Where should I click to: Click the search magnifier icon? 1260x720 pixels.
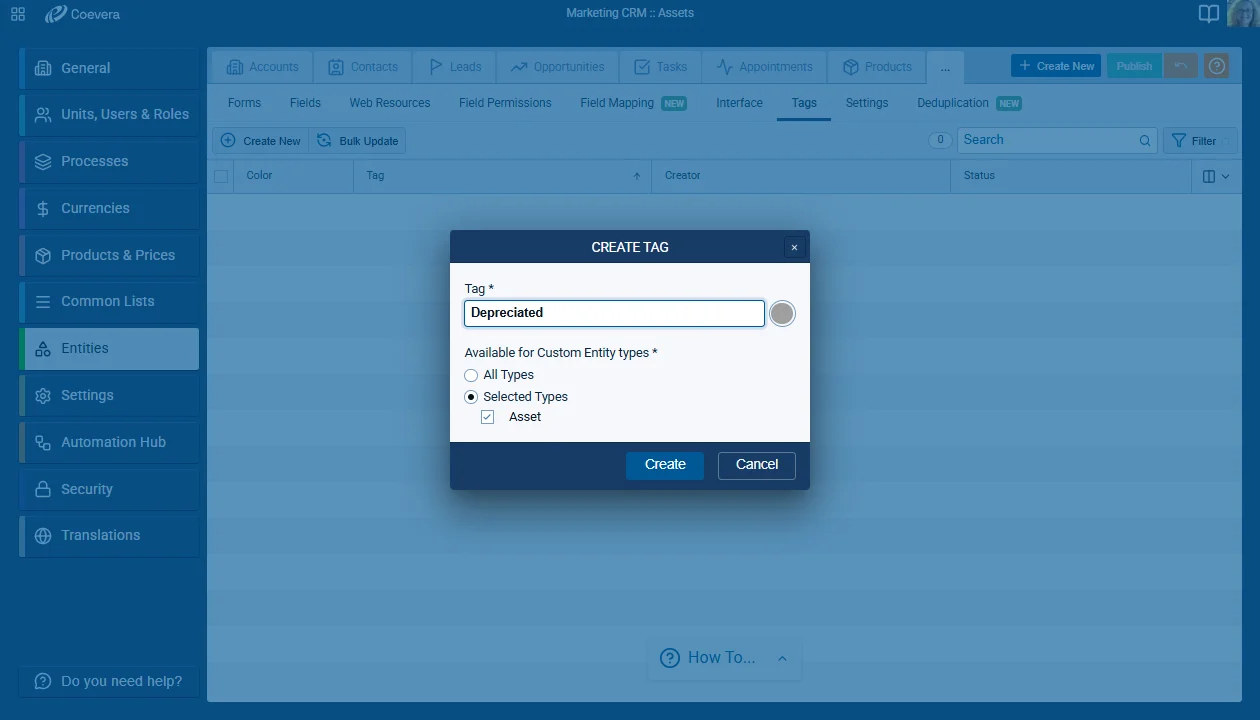coord(1145,141)
